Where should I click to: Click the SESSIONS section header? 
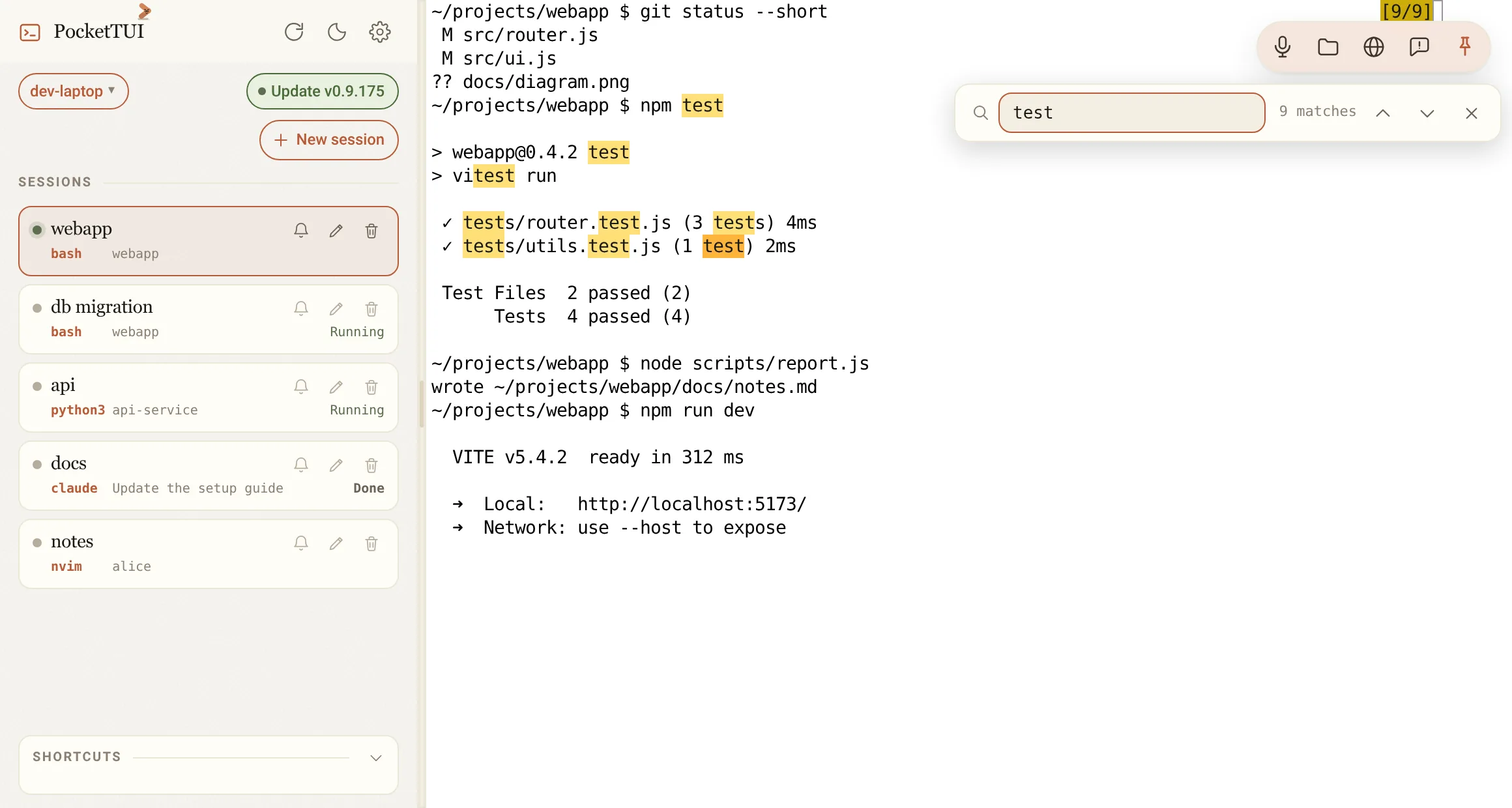(55, 182)
